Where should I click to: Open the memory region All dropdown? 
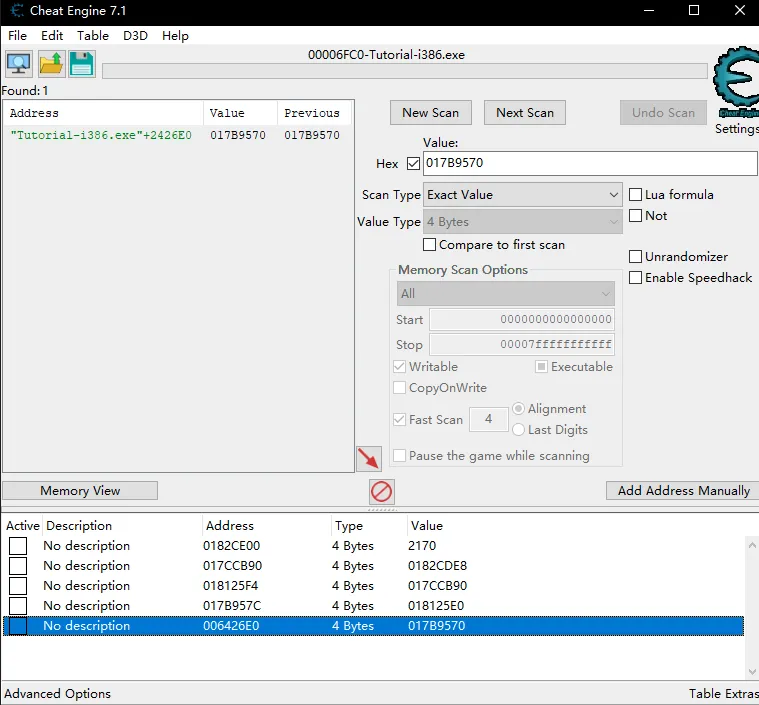pyautogui.click(x=505, y=294)
